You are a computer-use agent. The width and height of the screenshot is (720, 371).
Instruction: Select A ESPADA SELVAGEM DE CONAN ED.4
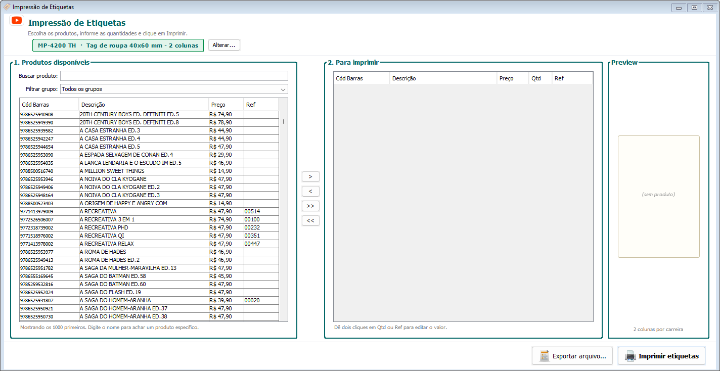(149, 155)
